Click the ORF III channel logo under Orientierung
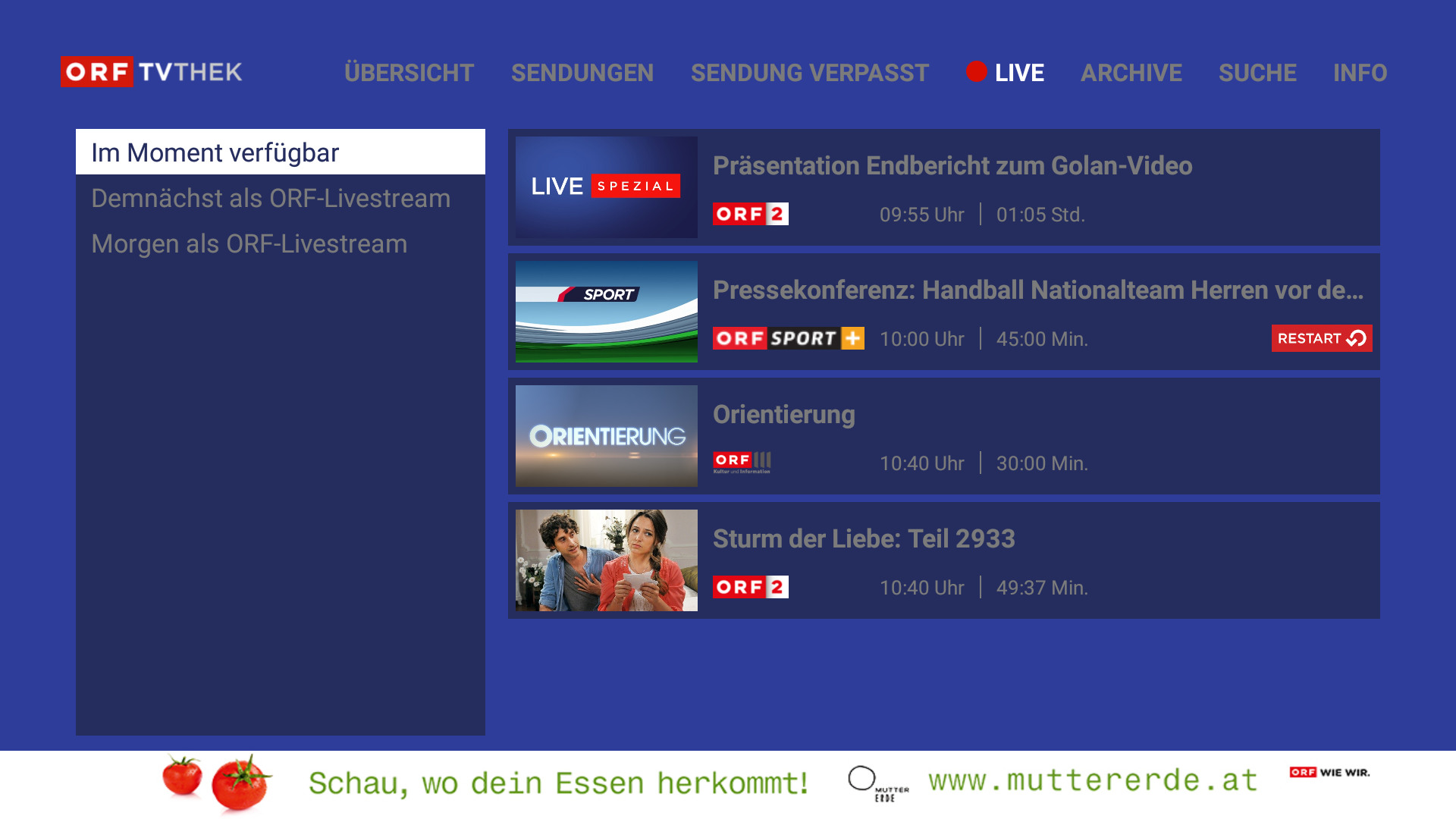Viewport: 1456px width, 819px height. click(x=742, y=463)
